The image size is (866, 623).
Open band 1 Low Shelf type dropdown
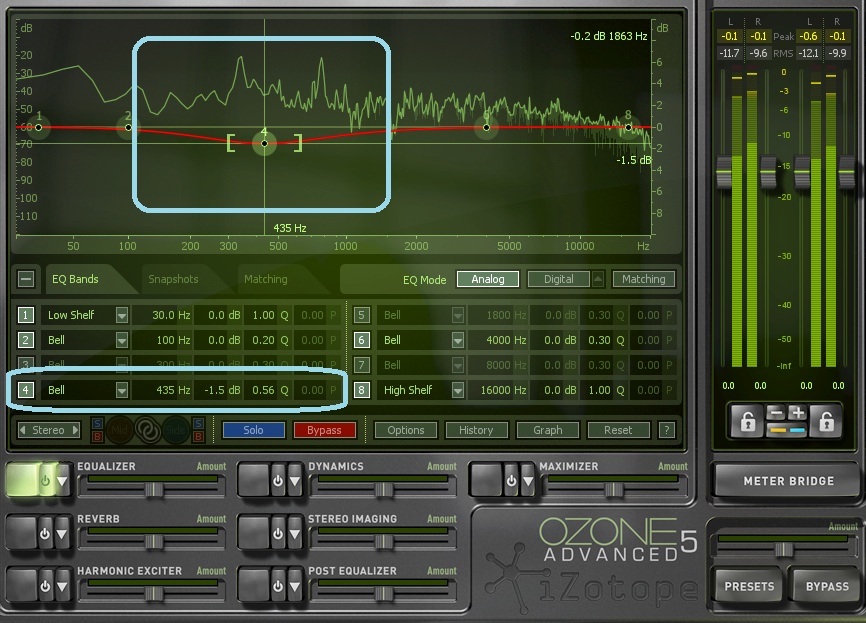pyautogui.click(x=122, y=315)
